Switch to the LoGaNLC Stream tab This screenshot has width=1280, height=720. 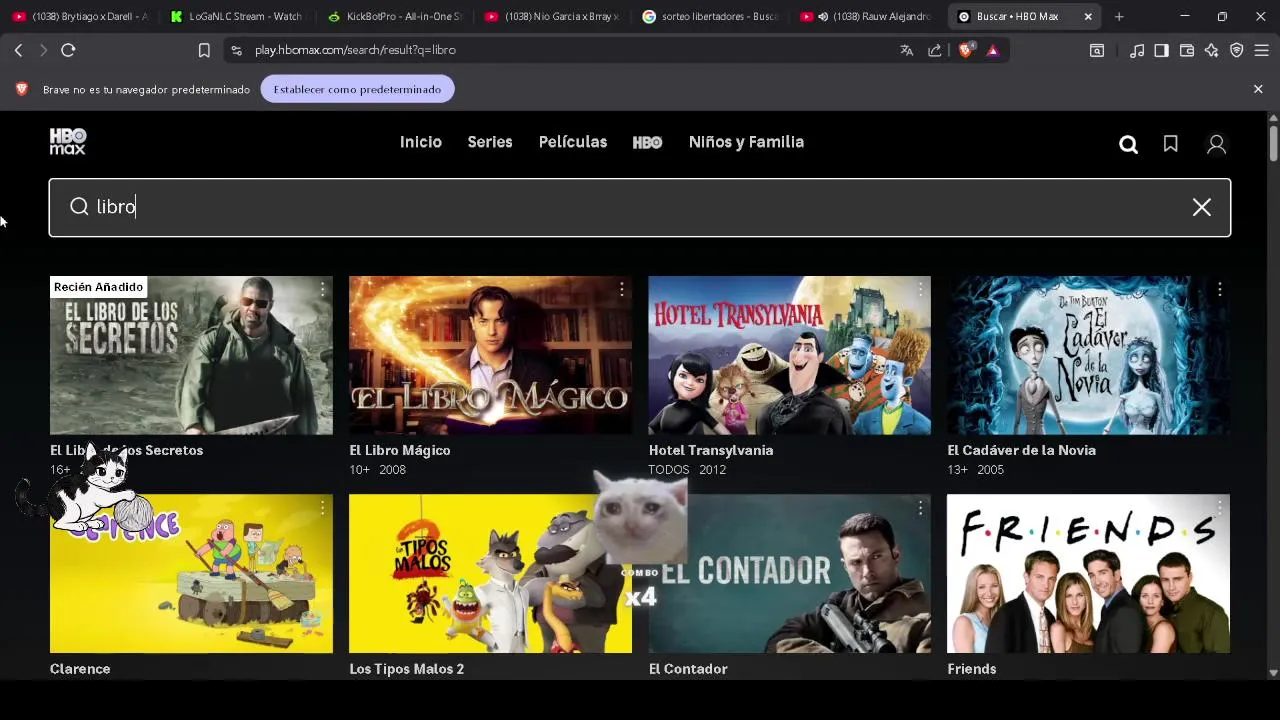[x=235, y=16]
